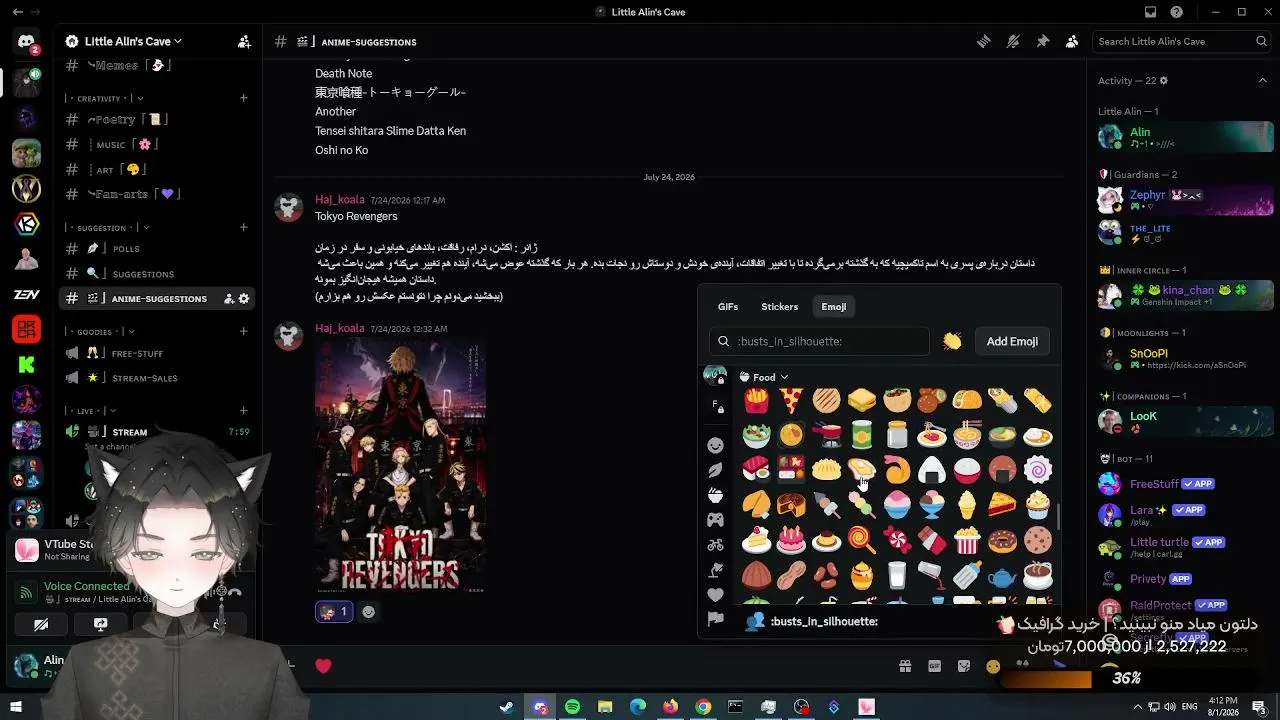Screen dimensions: 1280x720
Task: Search emoji input field
Action: click(820, 341)
